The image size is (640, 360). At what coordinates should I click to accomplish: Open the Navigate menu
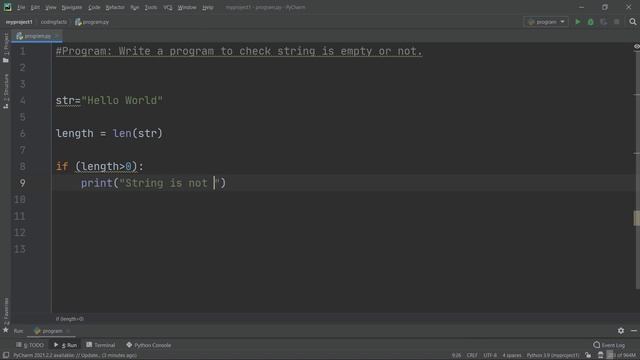point(72,7)
